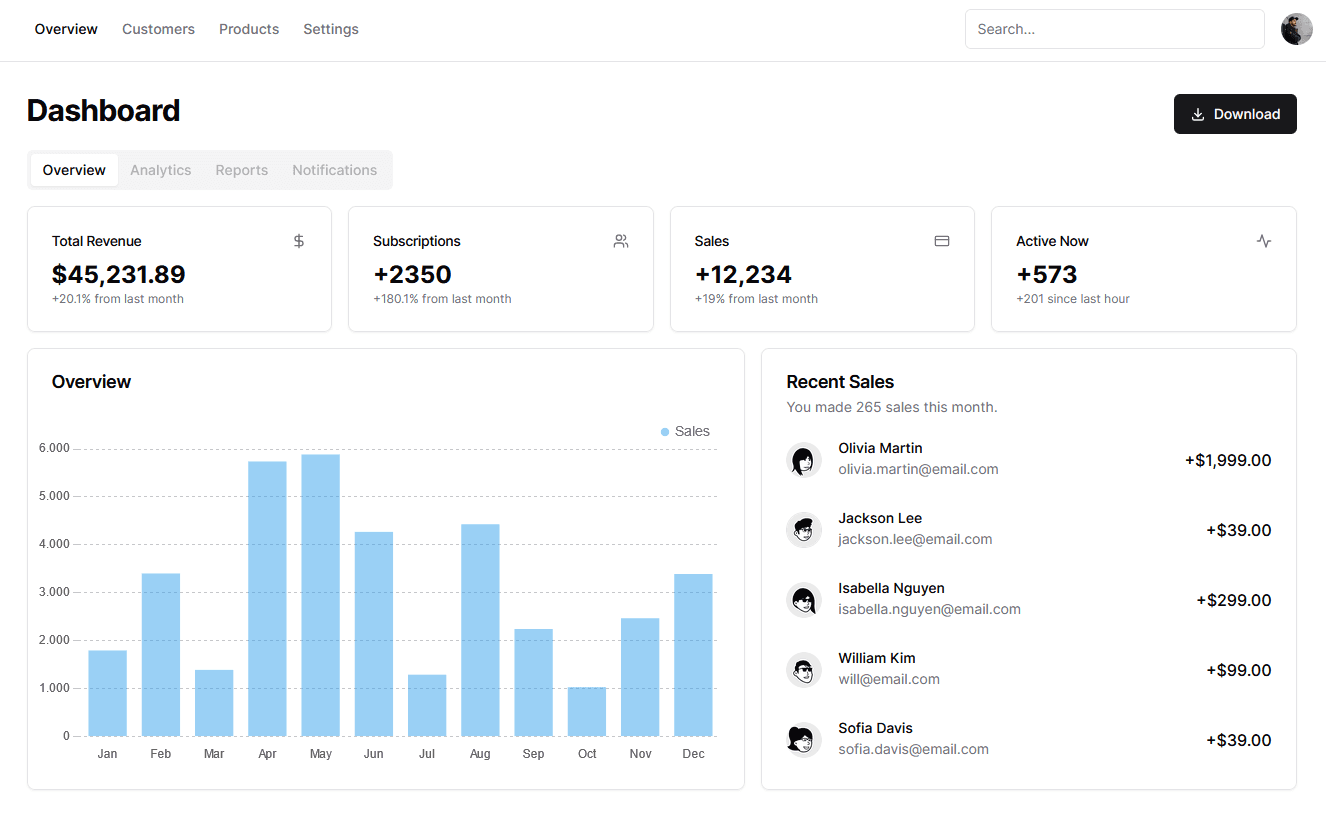Click Olivia Martin's avatar picture
The height and width of the screenshot is (819, 1326).
[804, 460]
